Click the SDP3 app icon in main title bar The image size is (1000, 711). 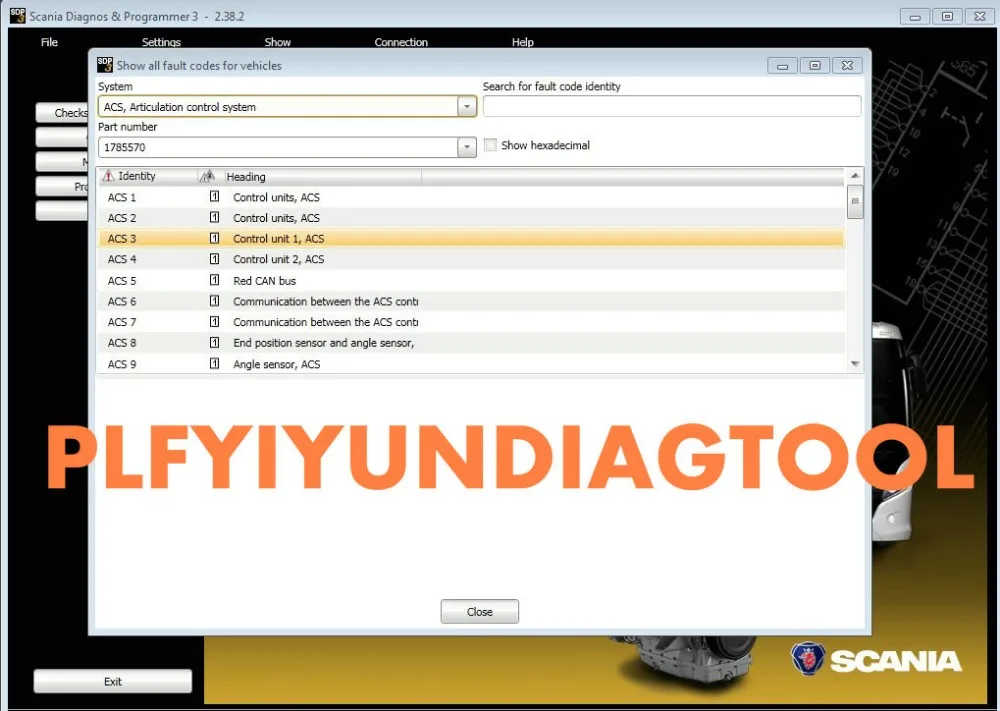(18, 15)
